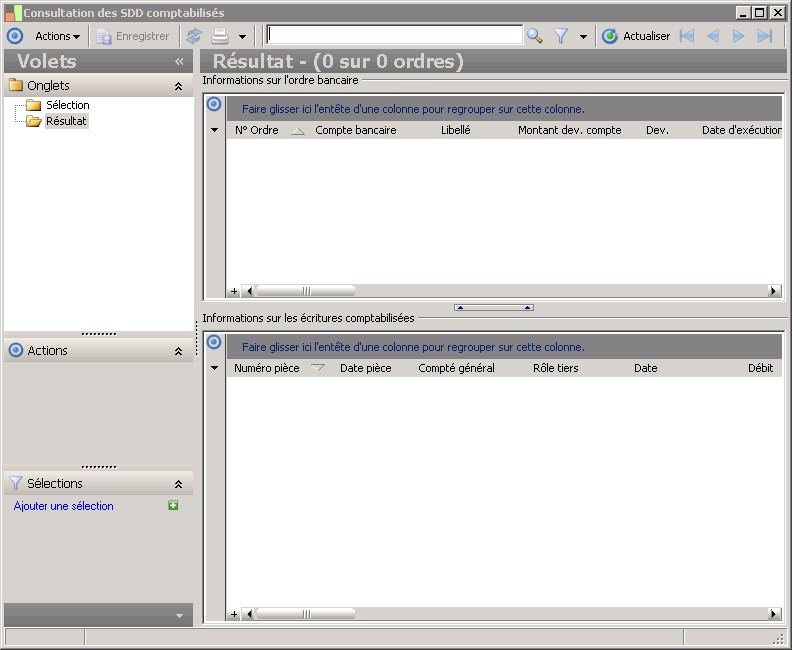Click the blue circle icon in accounting entries grid
The height and width of the screenshot is (650, 792).
click(x=214, y=342)
